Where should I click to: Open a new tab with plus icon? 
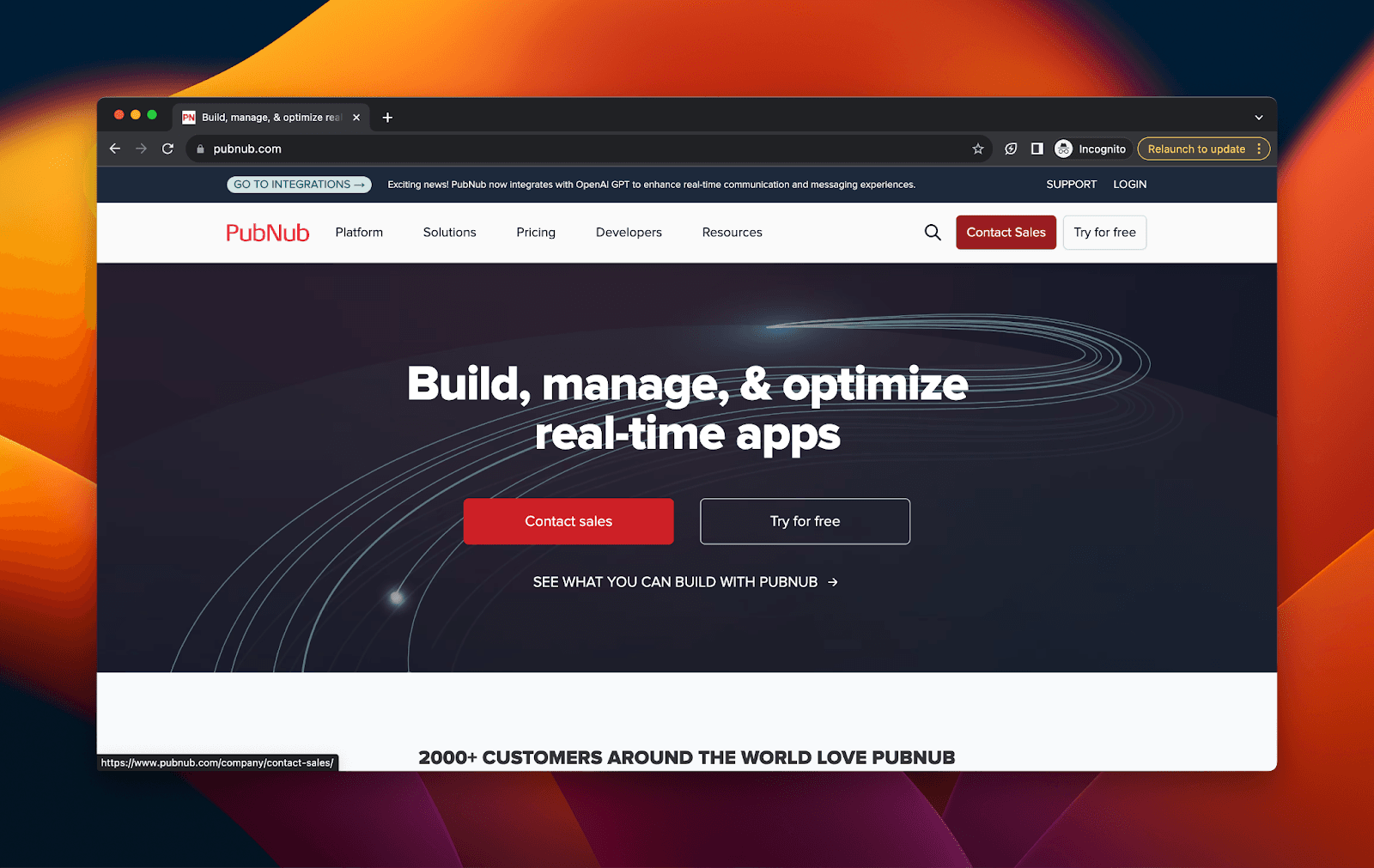point(387,118)
